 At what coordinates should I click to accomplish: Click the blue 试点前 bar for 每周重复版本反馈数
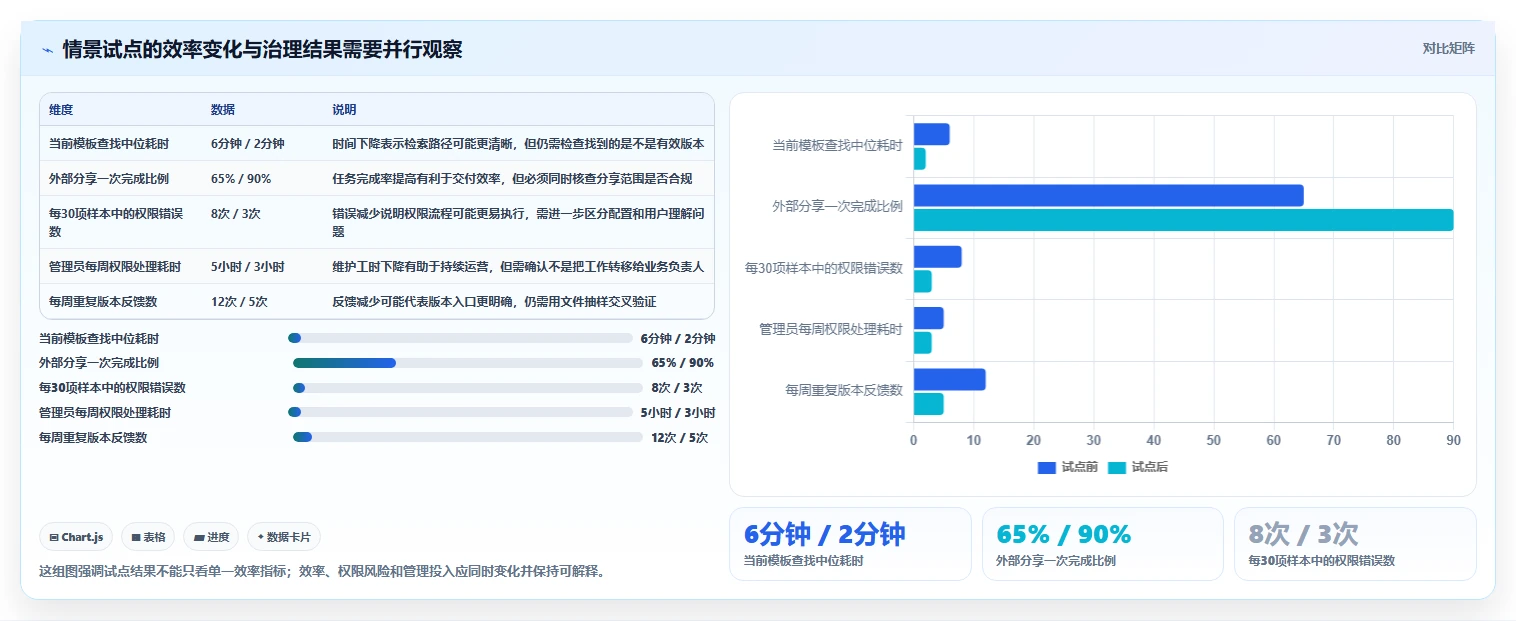click(x=949, y=379)
